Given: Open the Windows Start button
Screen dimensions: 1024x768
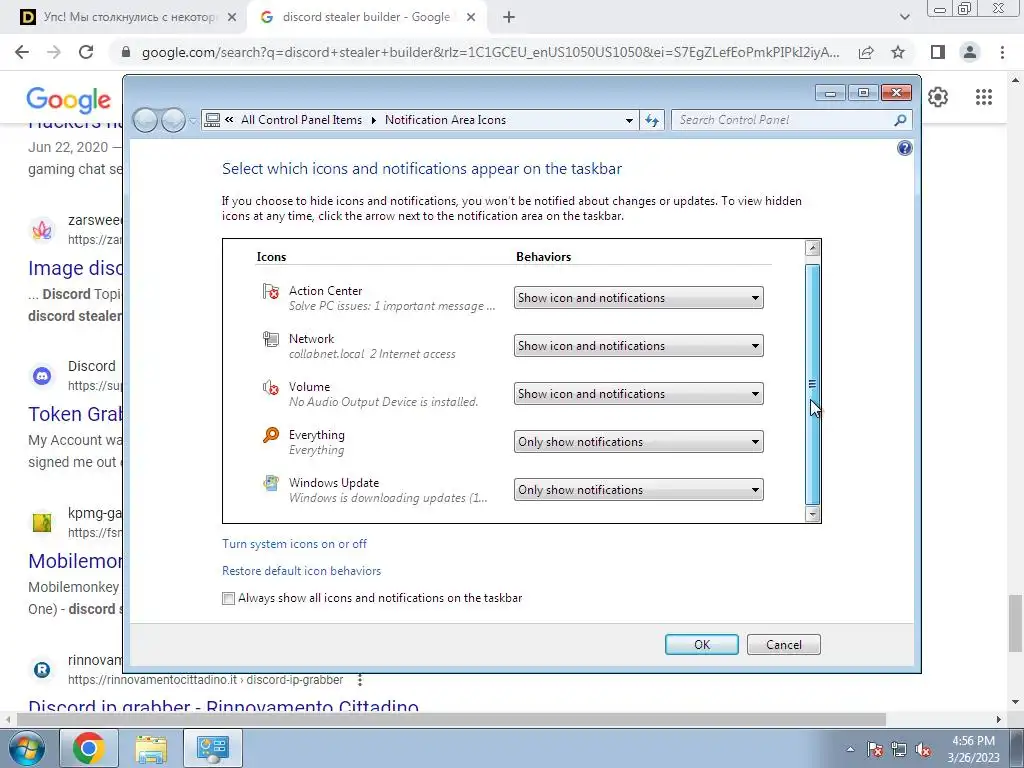Looking at the screenshot, I should pyautogui.click(x=26, y=748).
